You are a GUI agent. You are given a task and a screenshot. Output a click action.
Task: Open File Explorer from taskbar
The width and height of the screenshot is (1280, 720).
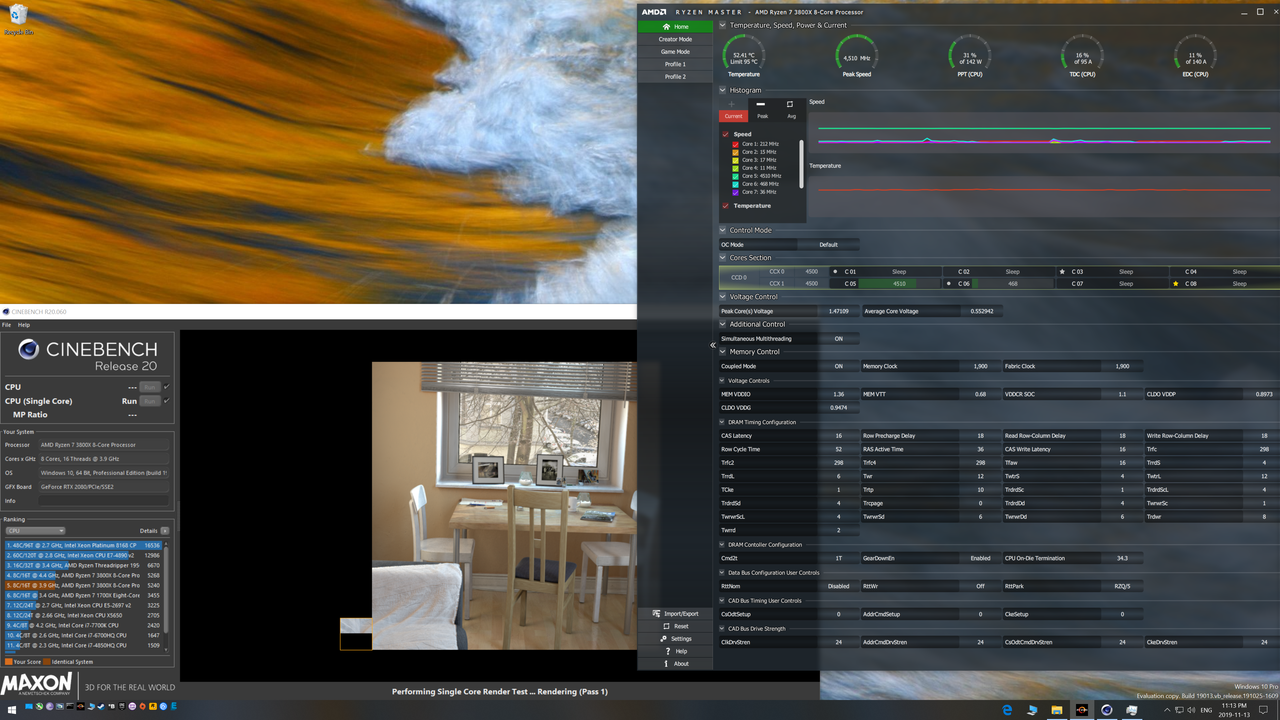[x=1057, y=710]
